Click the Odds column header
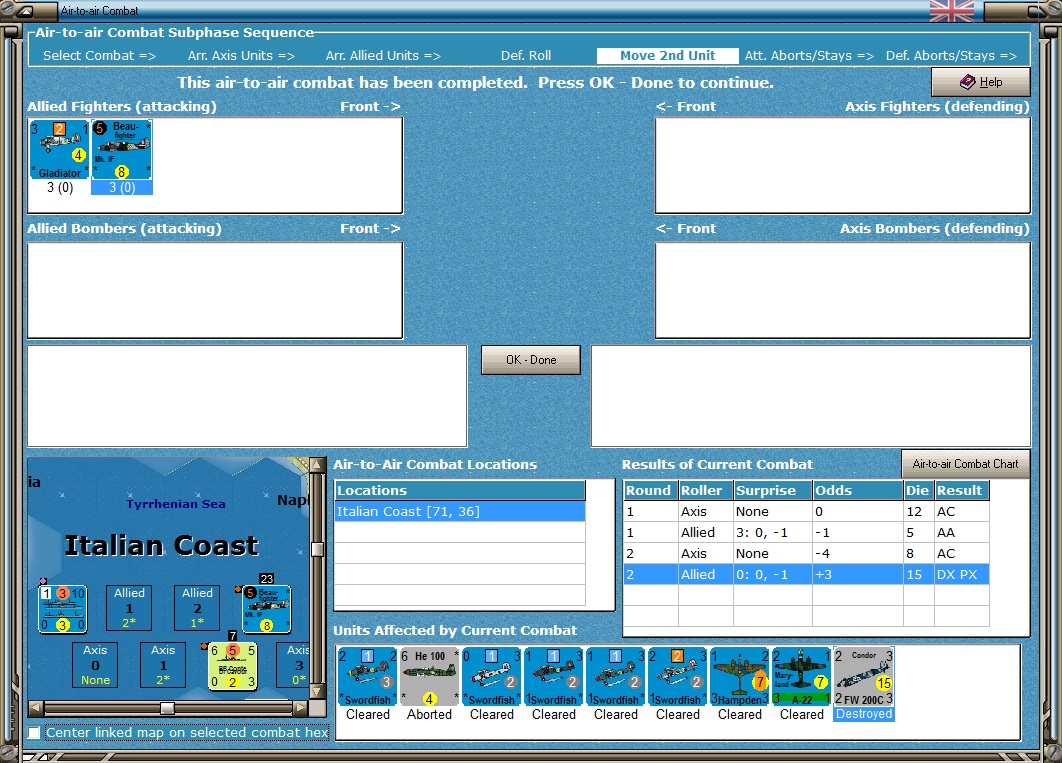Screen dimensions: 1062x763 [857, 490]
